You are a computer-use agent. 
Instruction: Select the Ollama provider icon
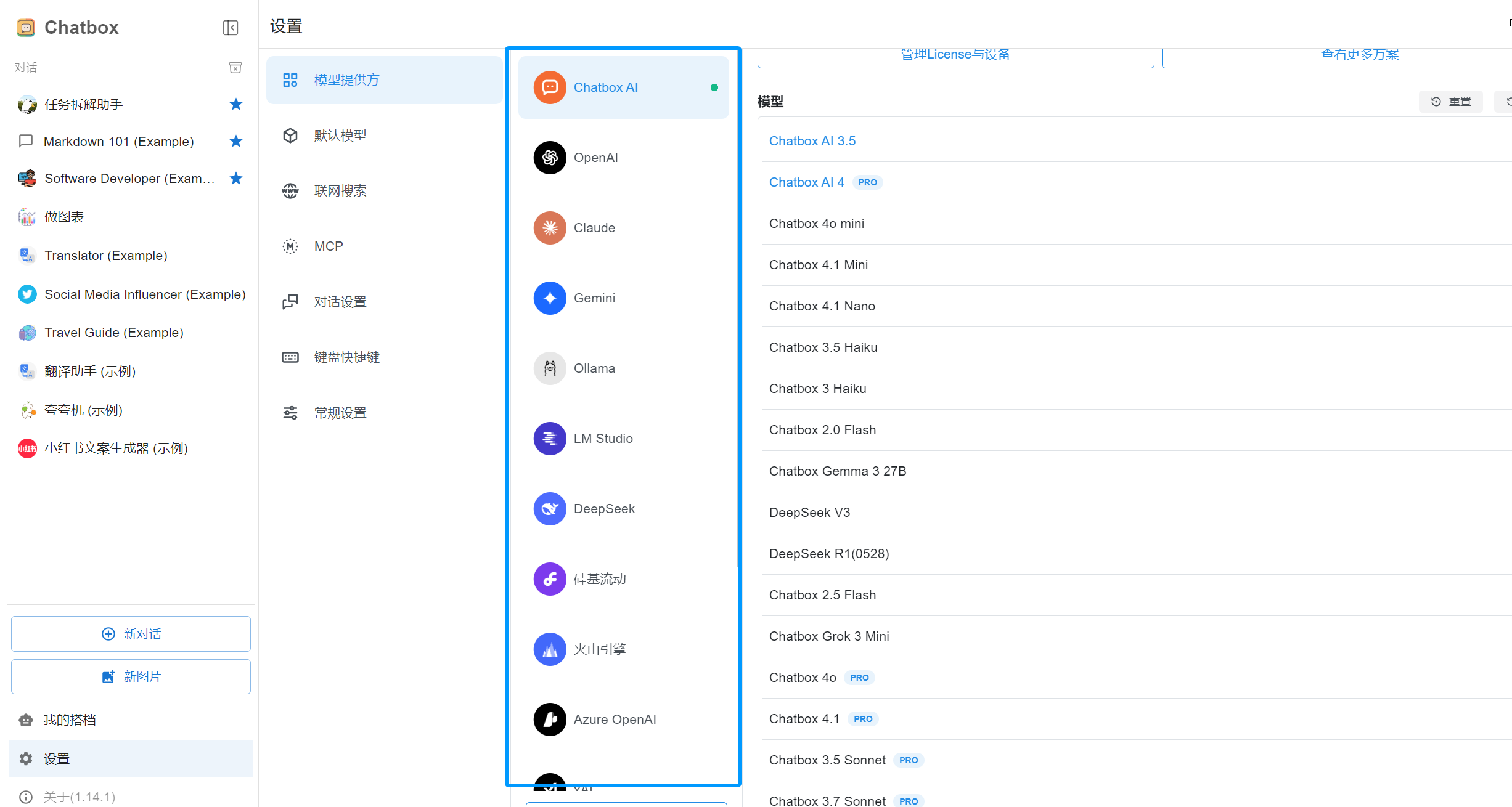tap(550, 368)
